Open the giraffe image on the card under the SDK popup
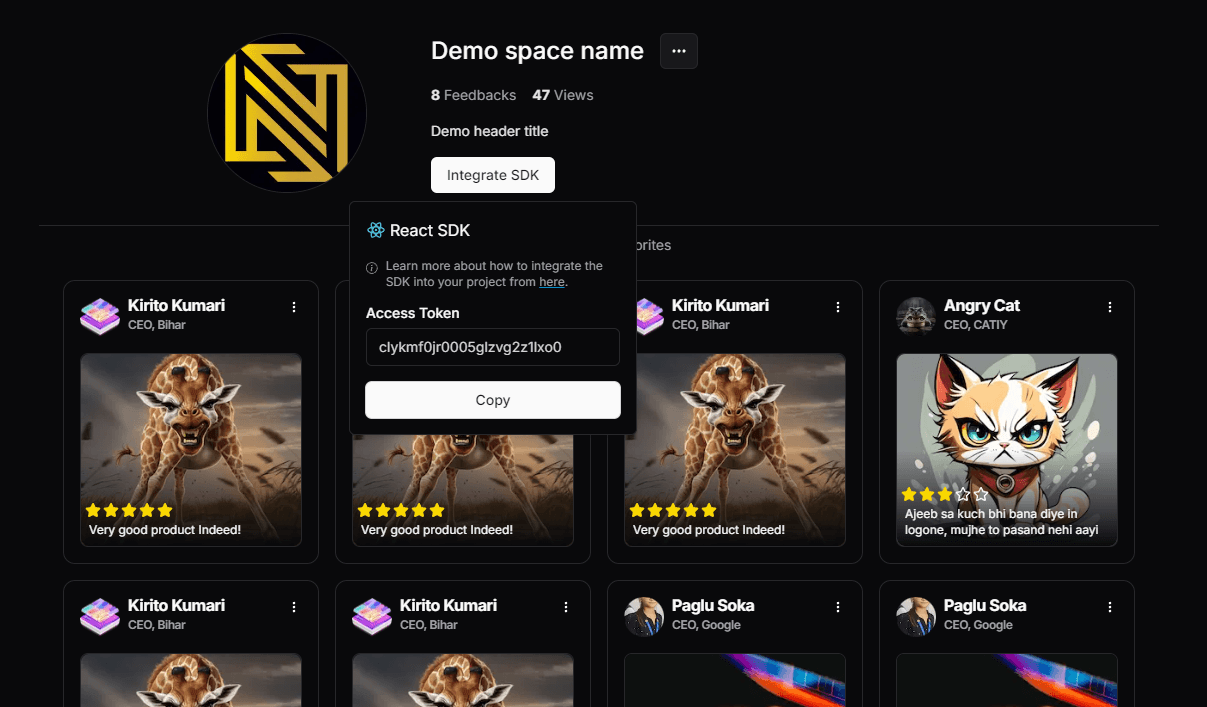This screenshot has height=707, width=1207. tap(463, 491)
